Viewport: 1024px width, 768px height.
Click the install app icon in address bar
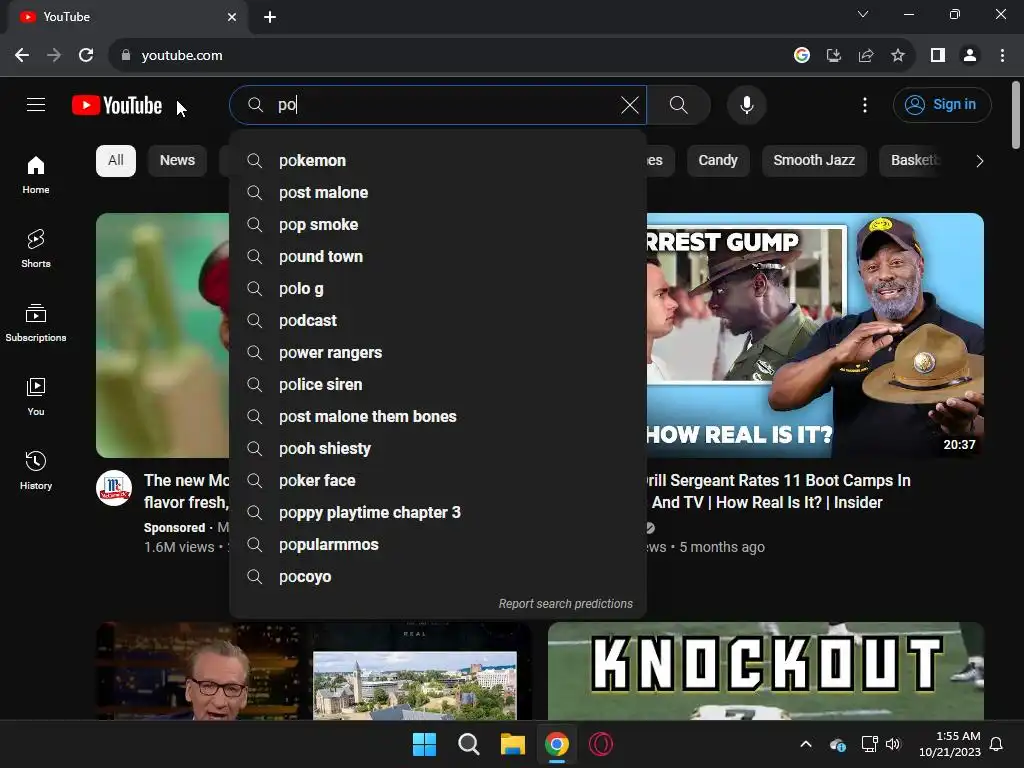pyautogui.click(x=834, y=56)
